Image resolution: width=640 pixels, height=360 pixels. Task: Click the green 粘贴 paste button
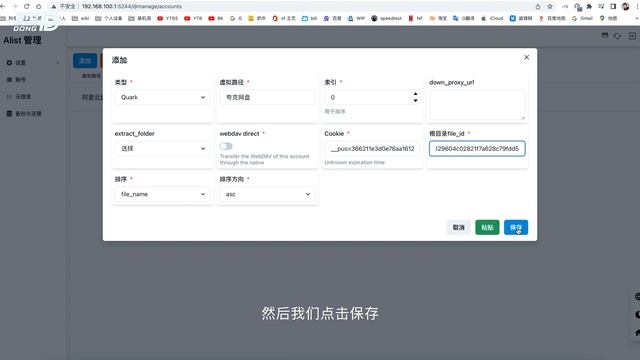[487, 227]
